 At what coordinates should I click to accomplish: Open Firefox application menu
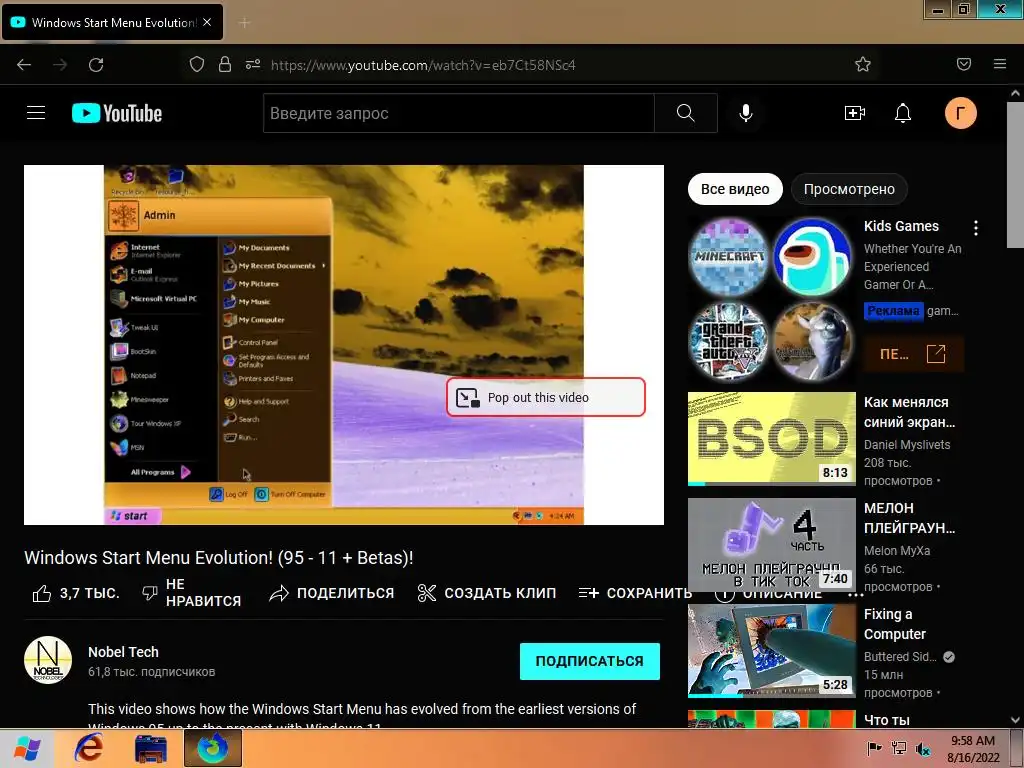click(x=1000, y=64)
